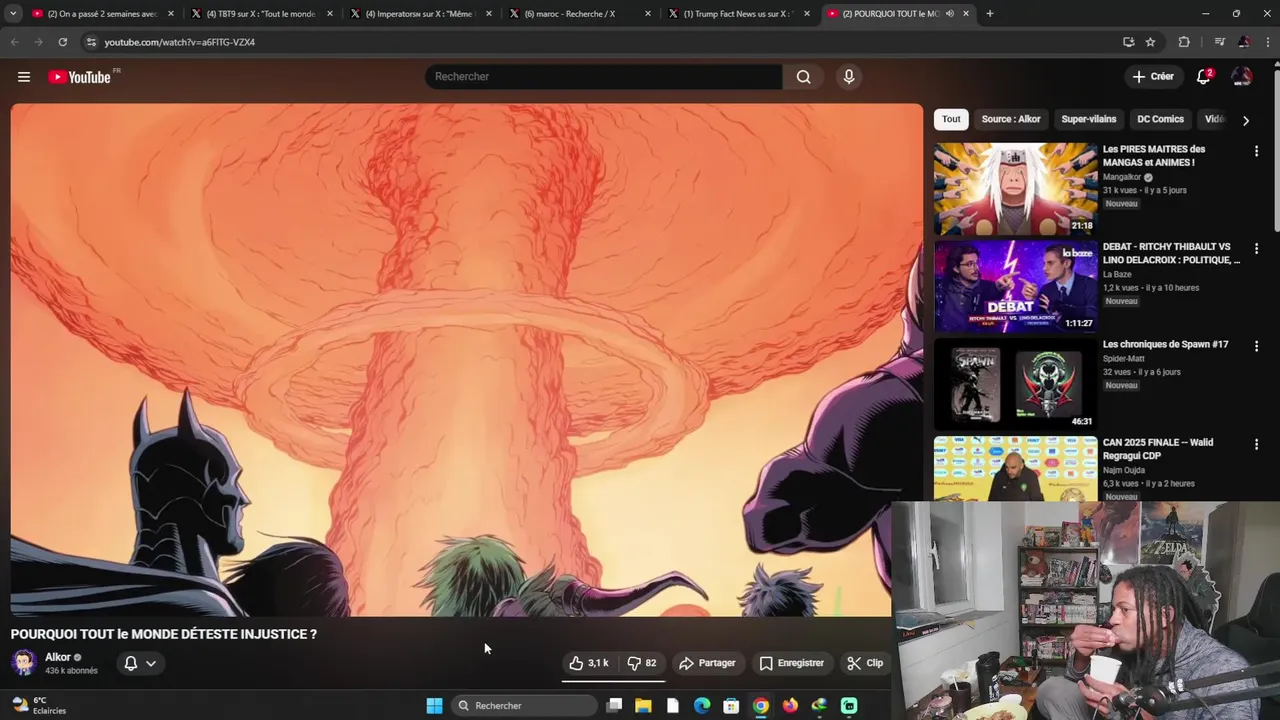Open the site information icon in address bar
Image resolution: width=1280 pixels, height=720 pixels.
click(91, 42)
